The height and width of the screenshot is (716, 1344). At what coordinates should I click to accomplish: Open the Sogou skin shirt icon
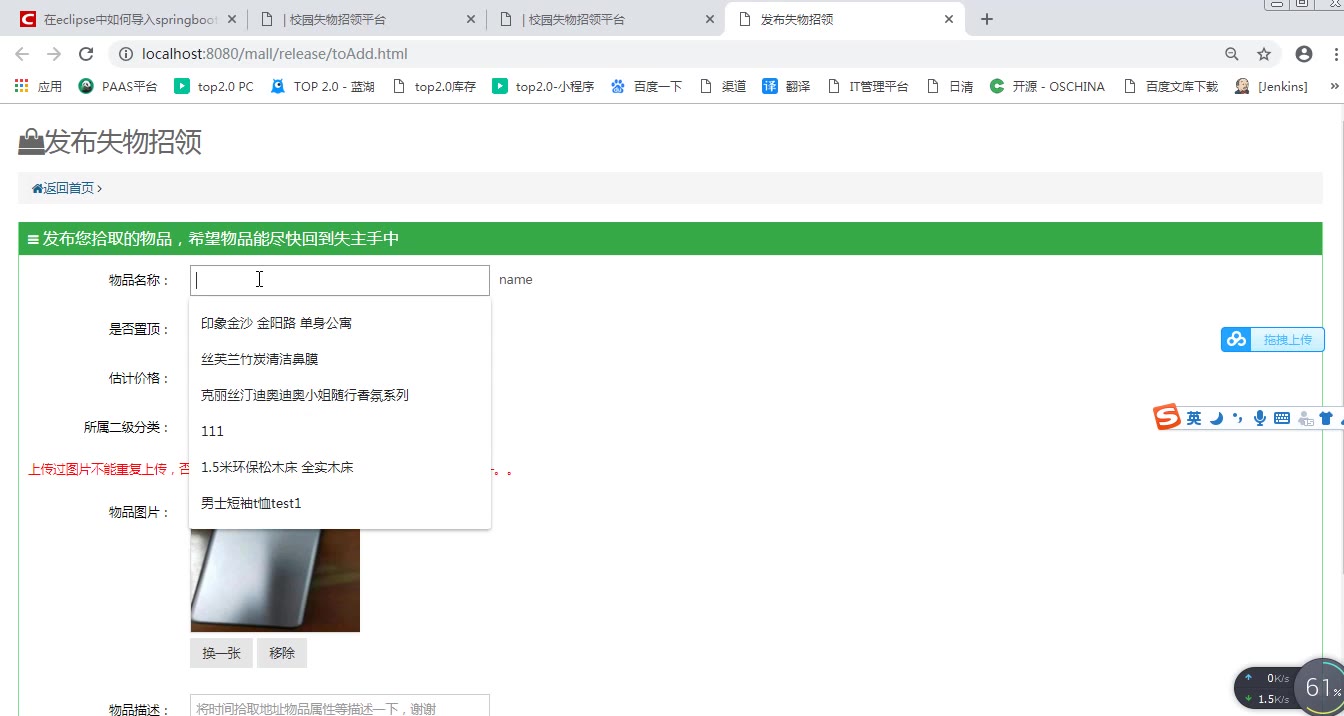point(1326,419)
